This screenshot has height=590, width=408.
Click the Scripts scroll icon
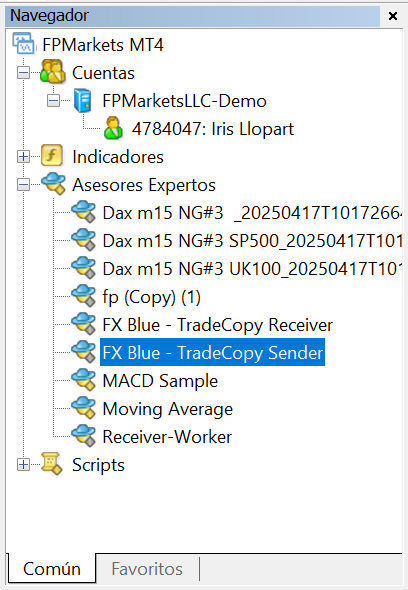point(52,464)
